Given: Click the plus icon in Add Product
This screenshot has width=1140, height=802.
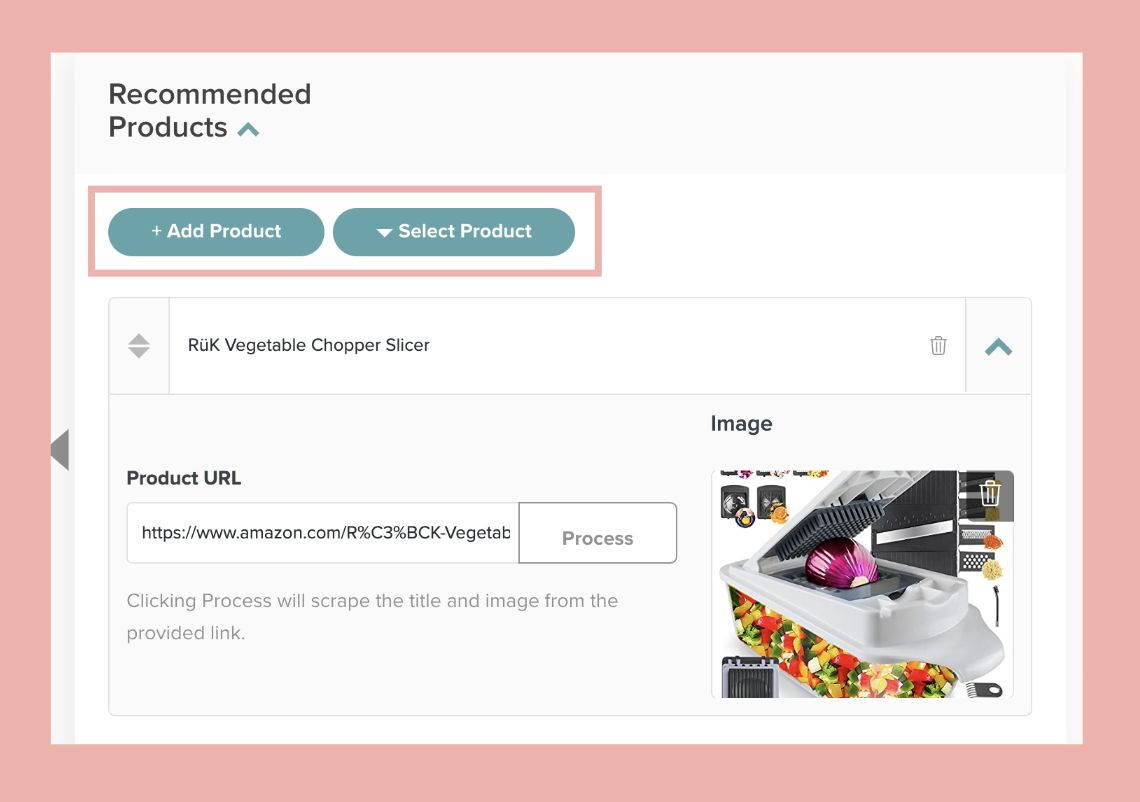Looking at the screenshot, I should tap(156, 232).
